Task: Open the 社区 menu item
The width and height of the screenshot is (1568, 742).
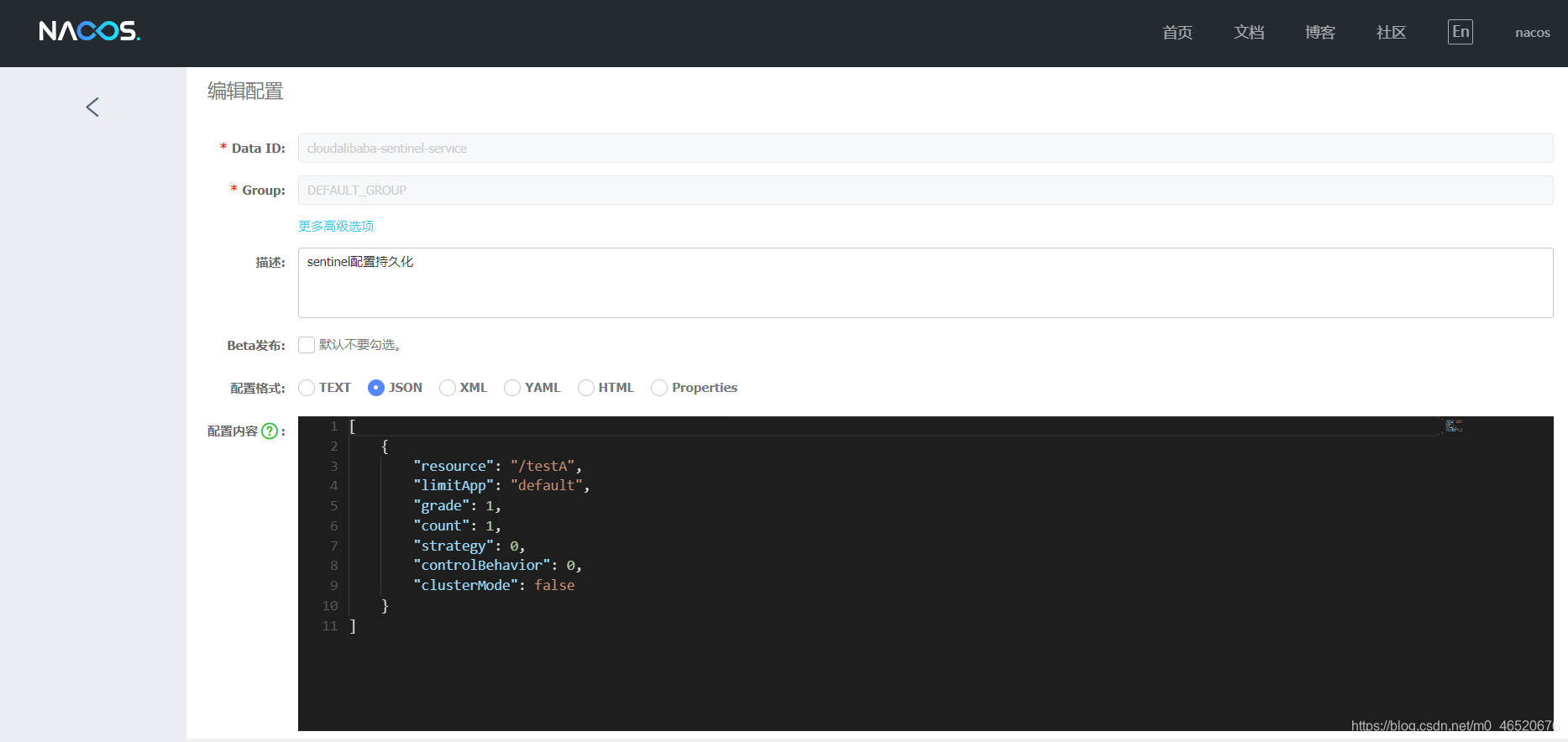Action: pyautogui.click(x=1392, y=33)
